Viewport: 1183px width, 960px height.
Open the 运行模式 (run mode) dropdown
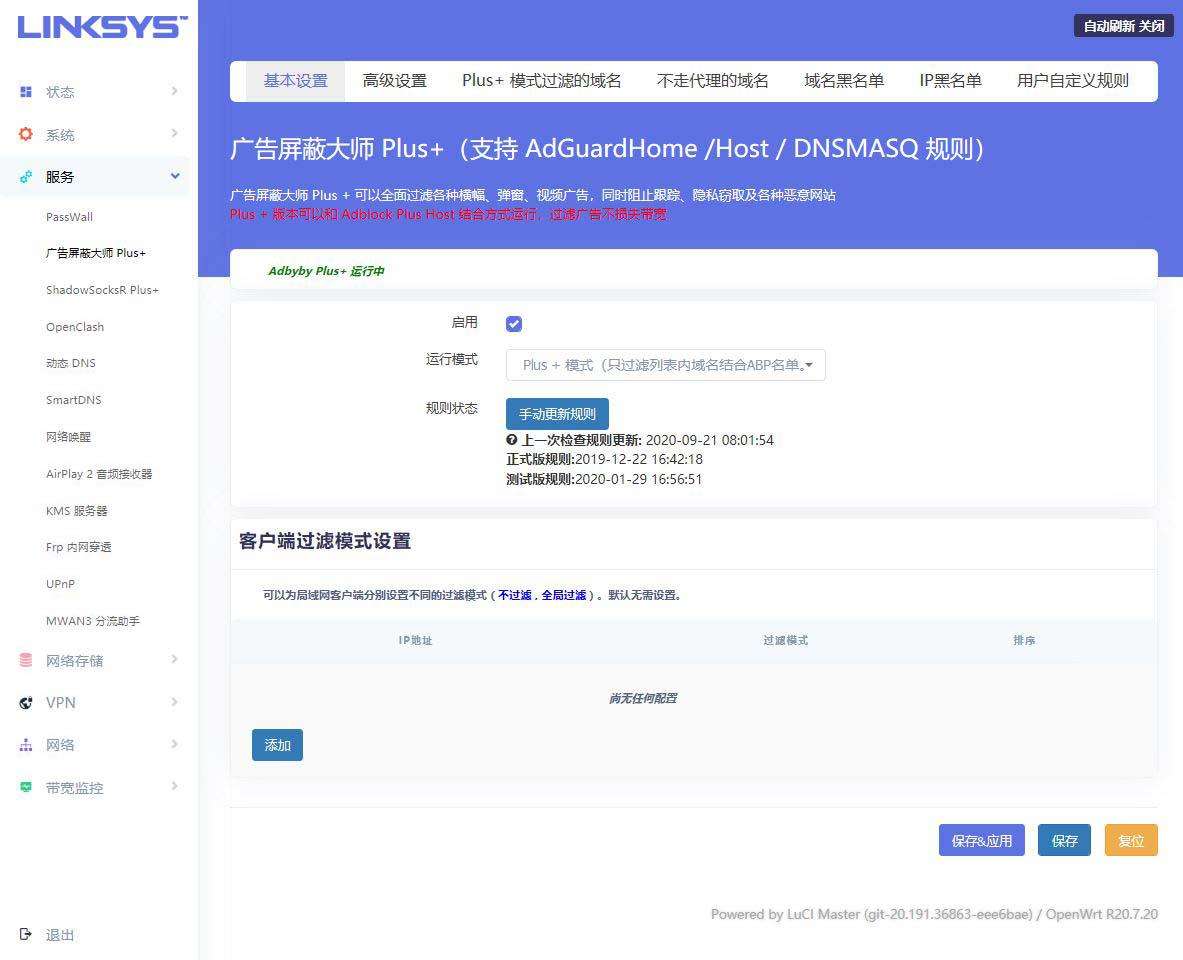[x=665, y=365]
